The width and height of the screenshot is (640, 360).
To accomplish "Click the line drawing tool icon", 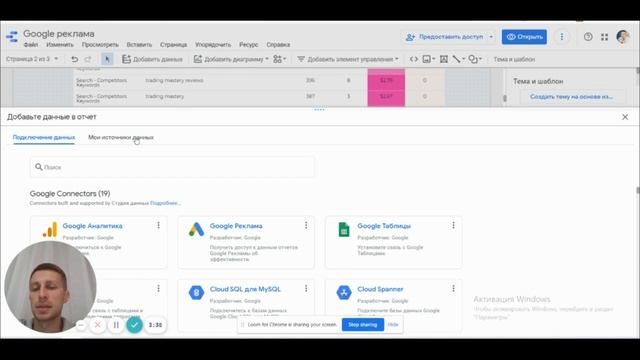I will 456,59.
